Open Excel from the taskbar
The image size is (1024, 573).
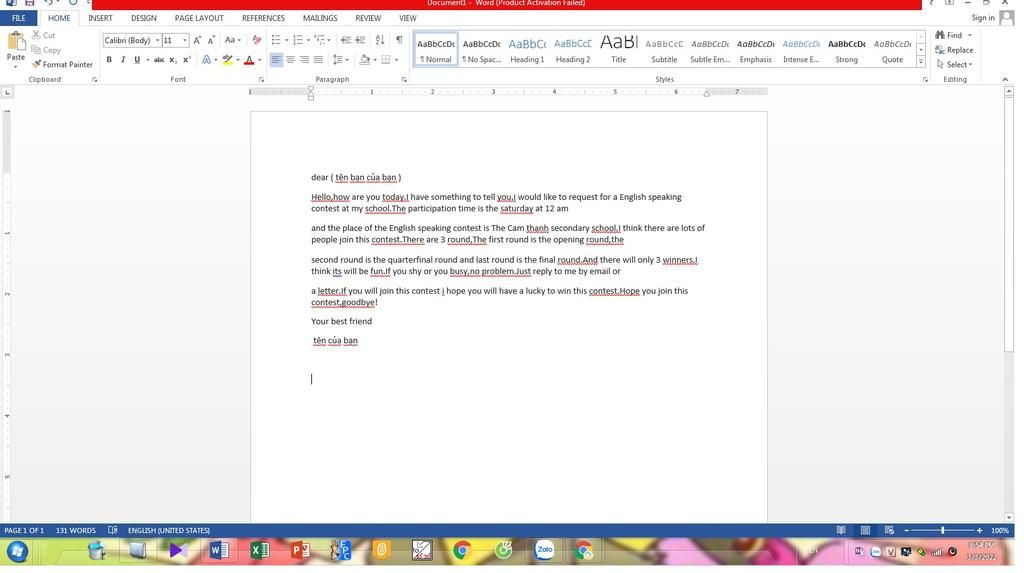pos(259,551)
